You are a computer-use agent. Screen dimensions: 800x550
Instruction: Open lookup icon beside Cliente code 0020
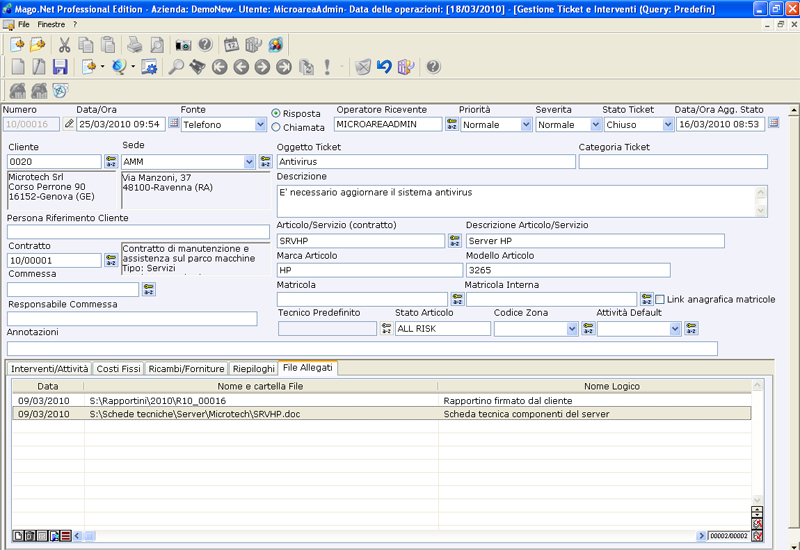[x=111, y=161]
